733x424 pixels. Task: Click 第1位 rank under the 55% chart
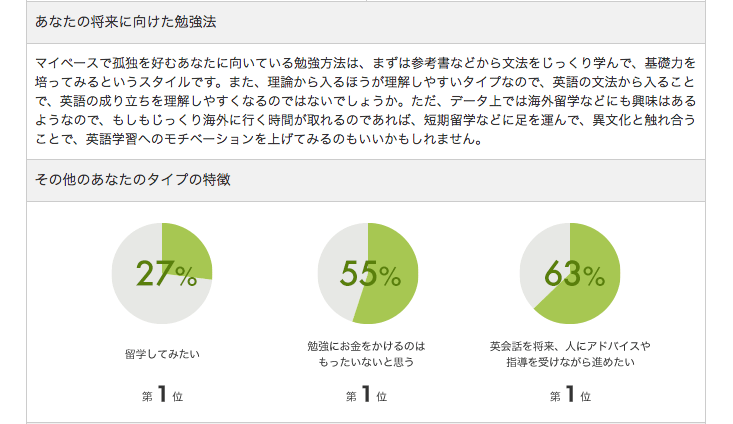coord(366,394)
